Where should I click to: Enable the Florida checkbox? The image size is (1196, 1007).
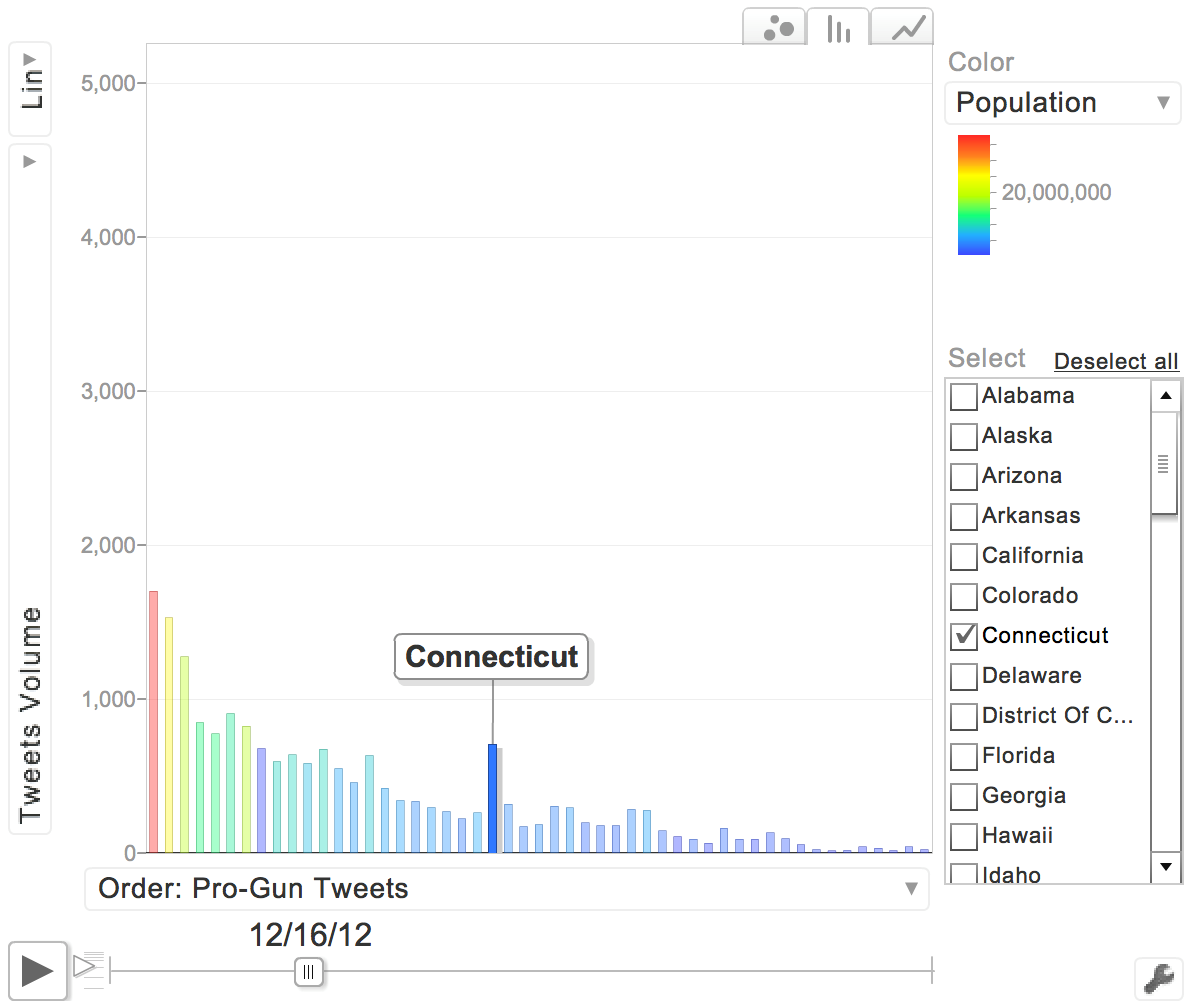click(x=963, y=756)
